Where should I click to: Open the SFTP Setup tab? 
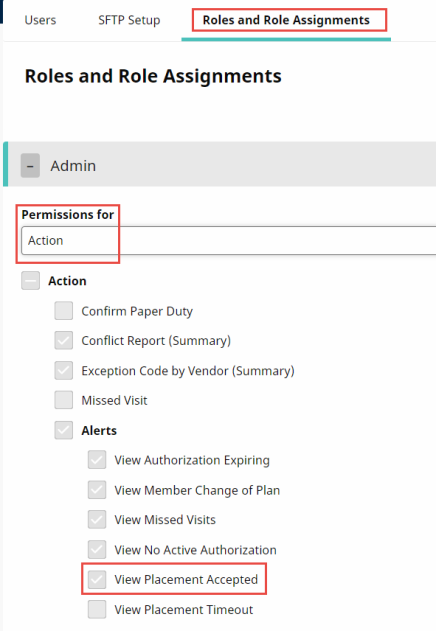pyautogui.click(x=129, y=20)
